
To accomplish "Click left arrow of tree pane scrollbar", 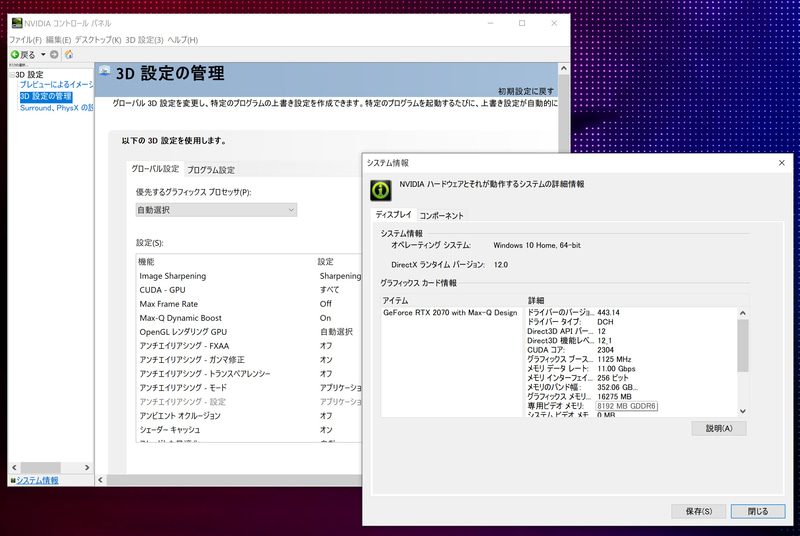I will coord(14,467).
